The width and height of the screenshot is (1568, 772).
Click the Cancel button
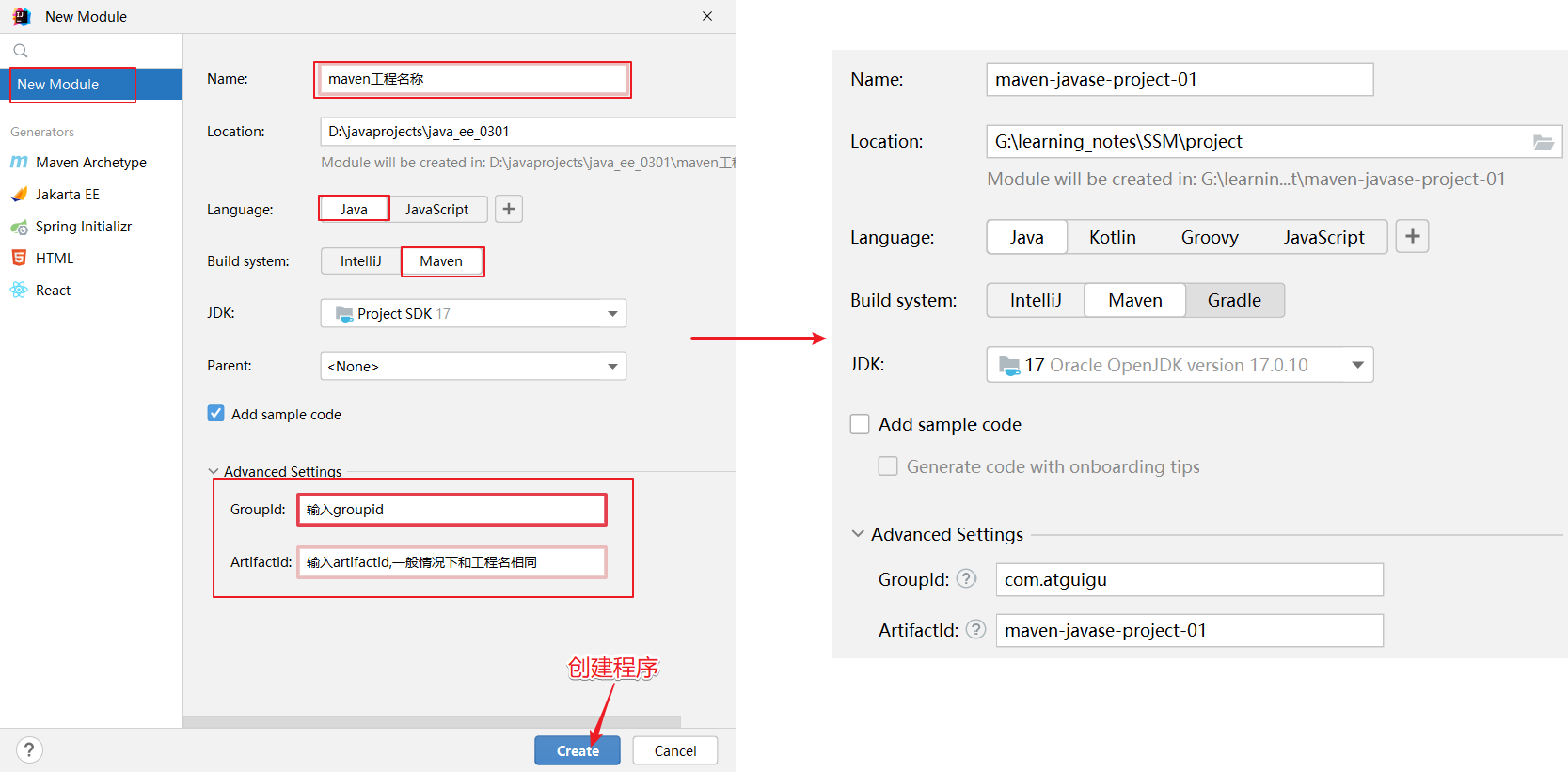coord(675,750)
